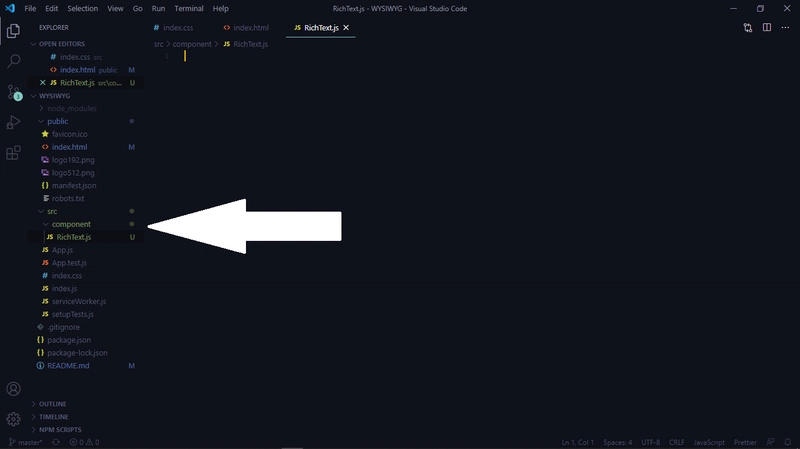
Task: Open the File menu
Action: (30, 9)
